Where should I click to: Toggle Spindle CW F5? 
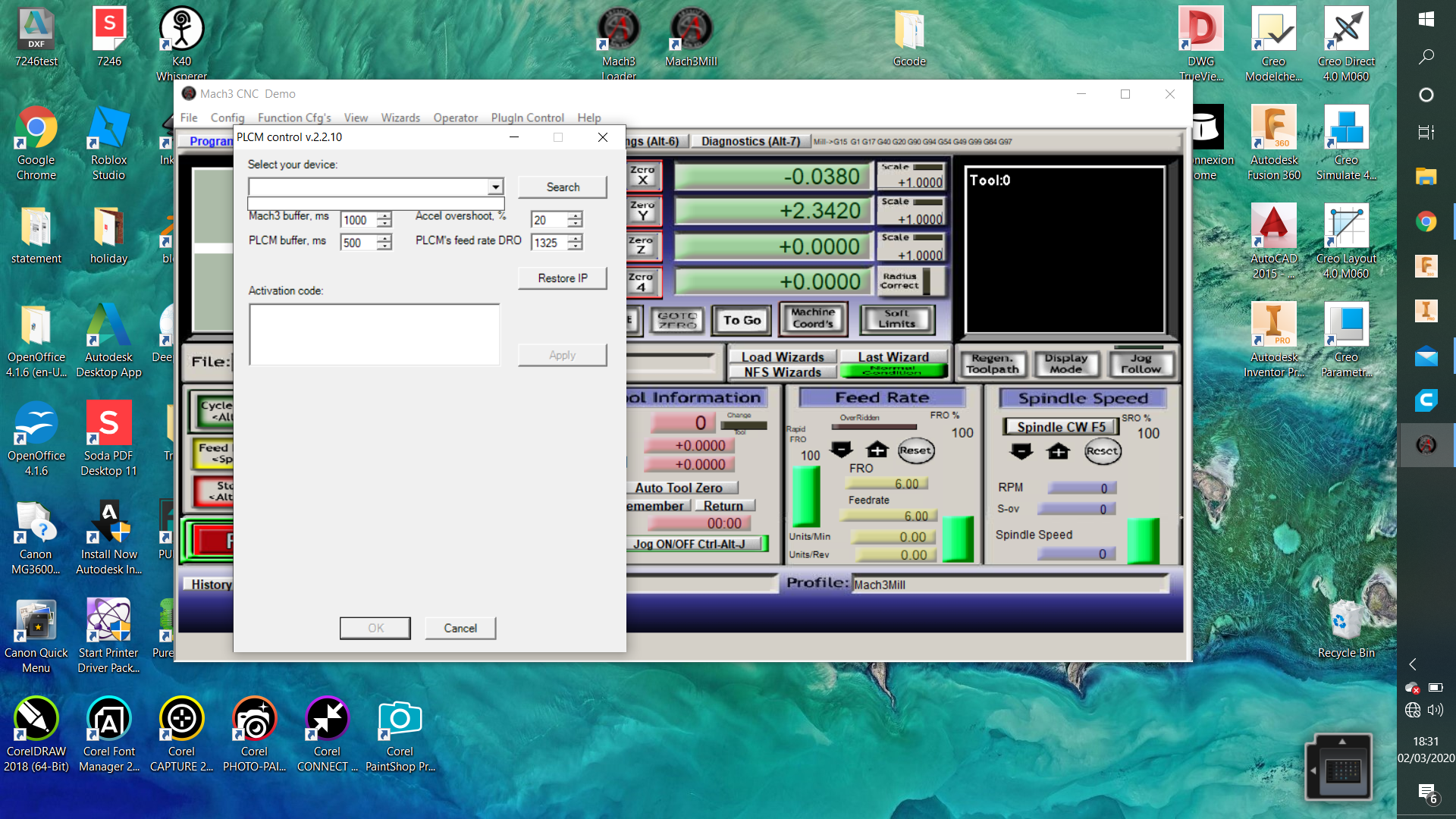[1060, 427]
